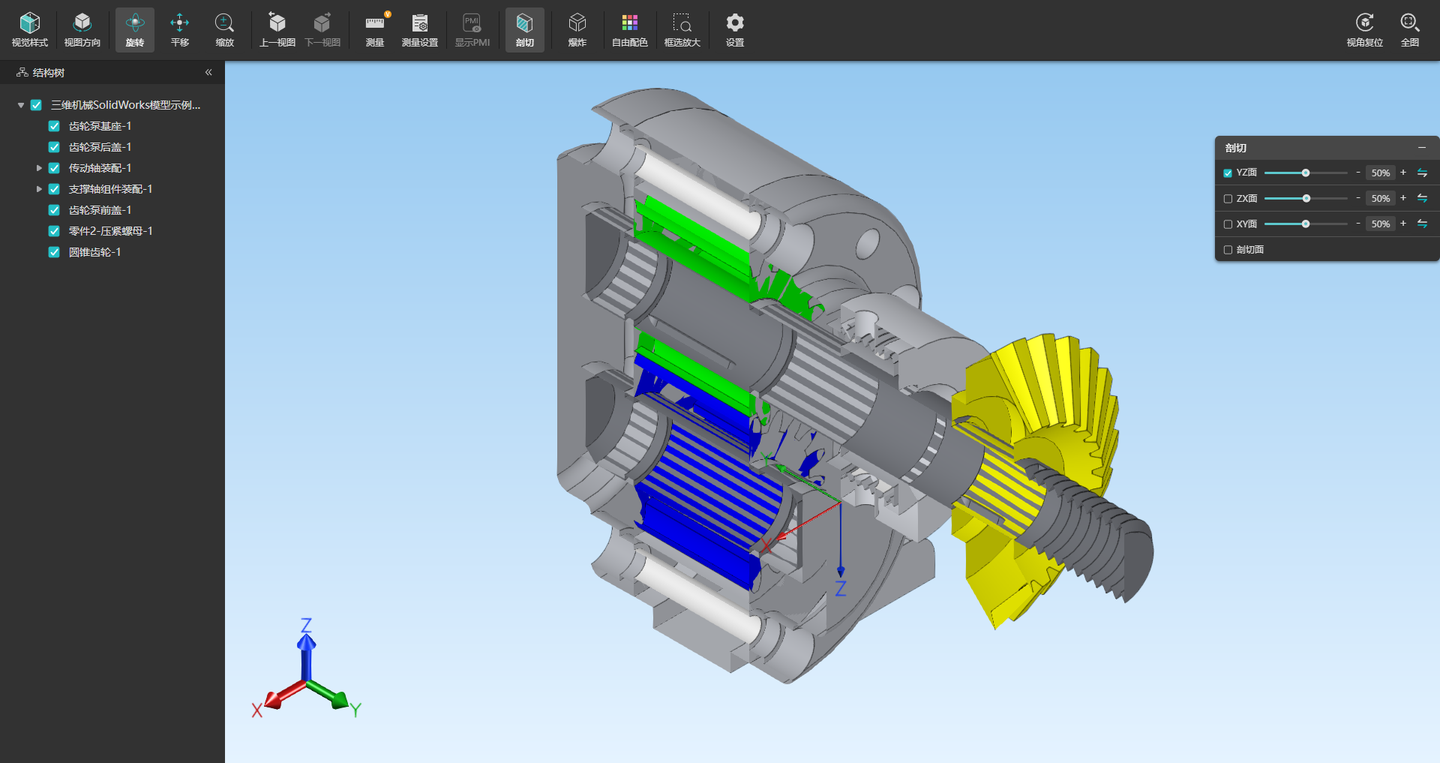Enable the XY面 section plane checkbox
This screenshot has height=763, width=1440.
[x=1228, y=224]
